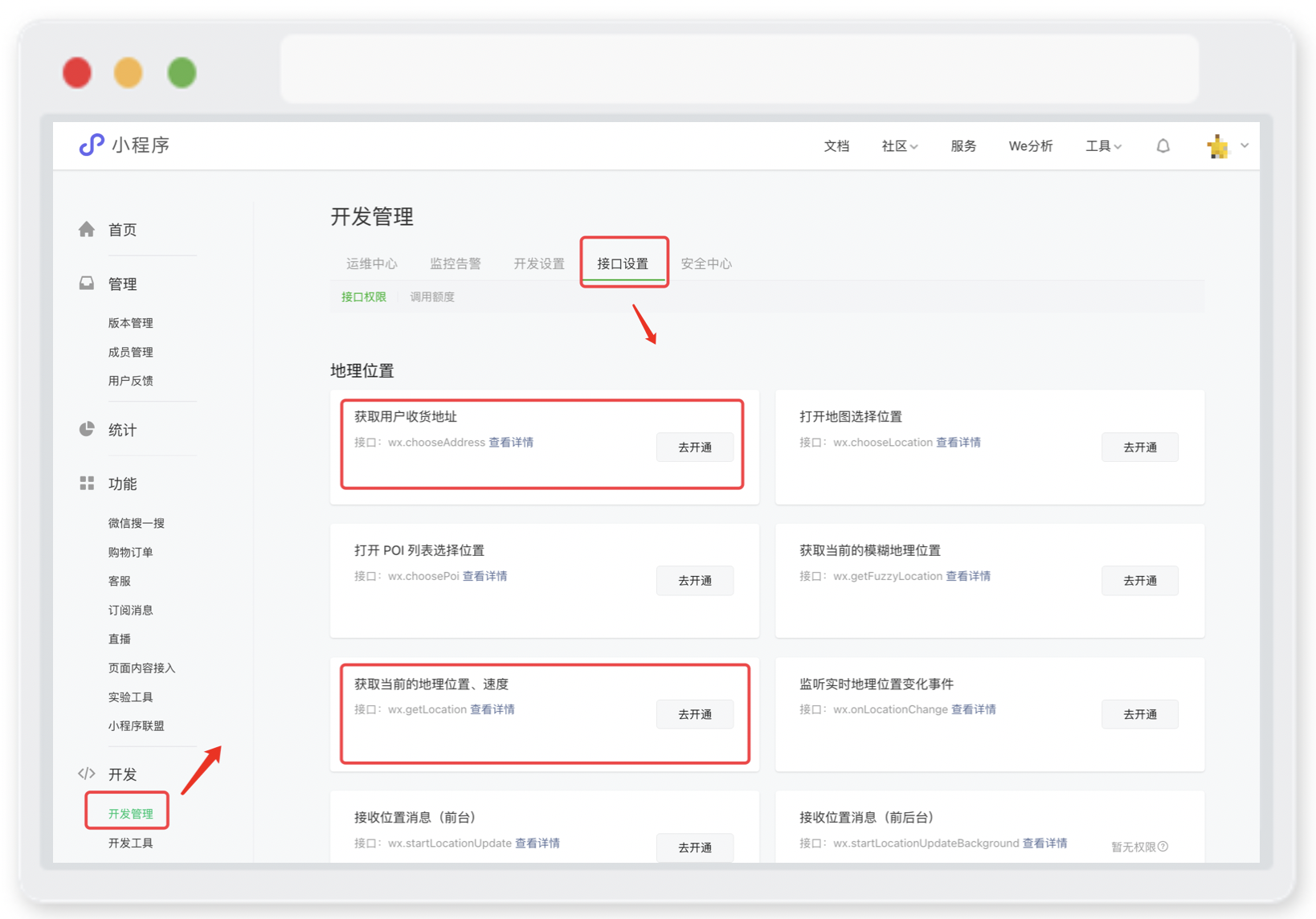
Task: Click 去开通 for wx.choosePoi
Action: 695,580
